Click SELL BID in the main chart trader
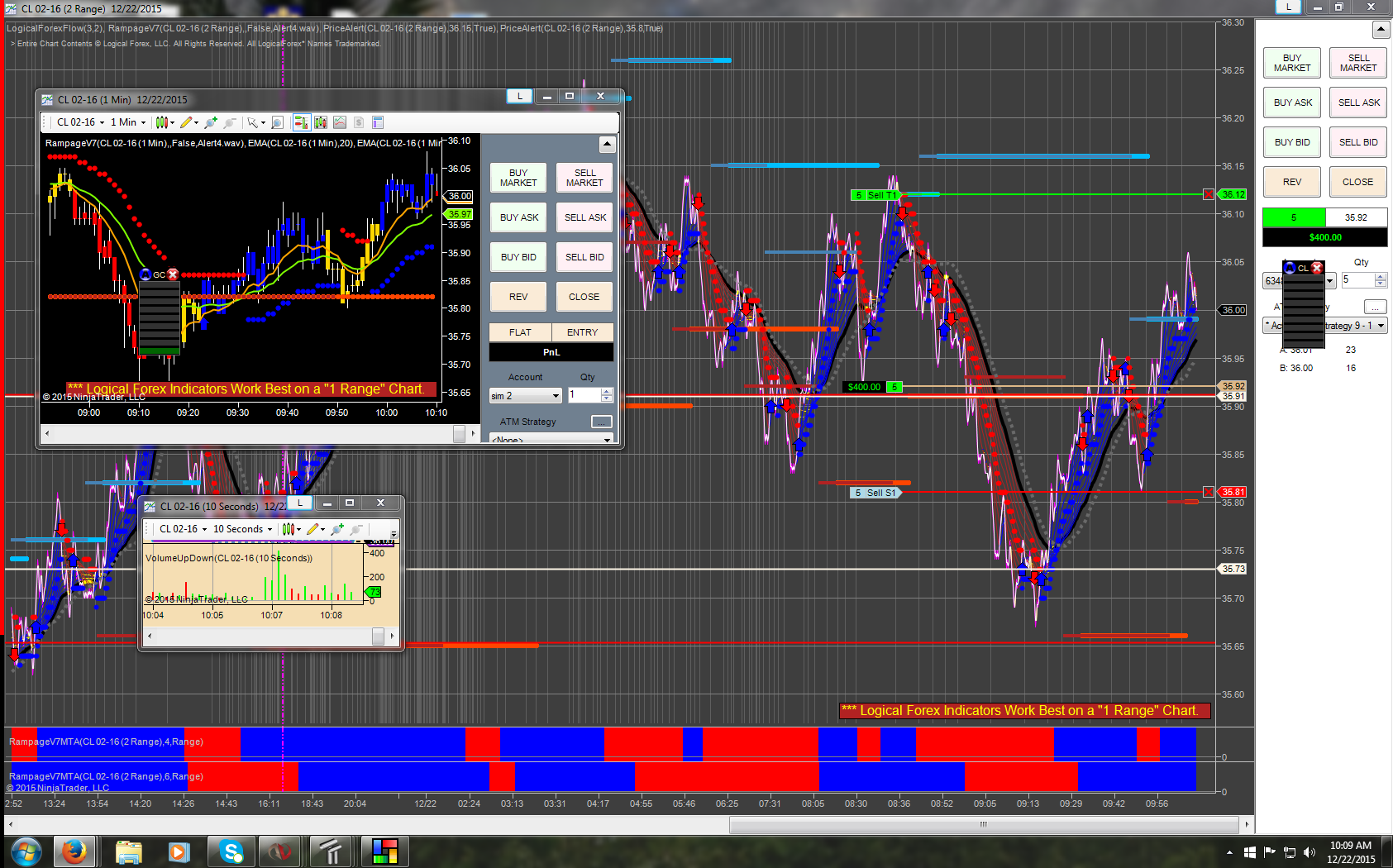 click(x=1358, y=142)
